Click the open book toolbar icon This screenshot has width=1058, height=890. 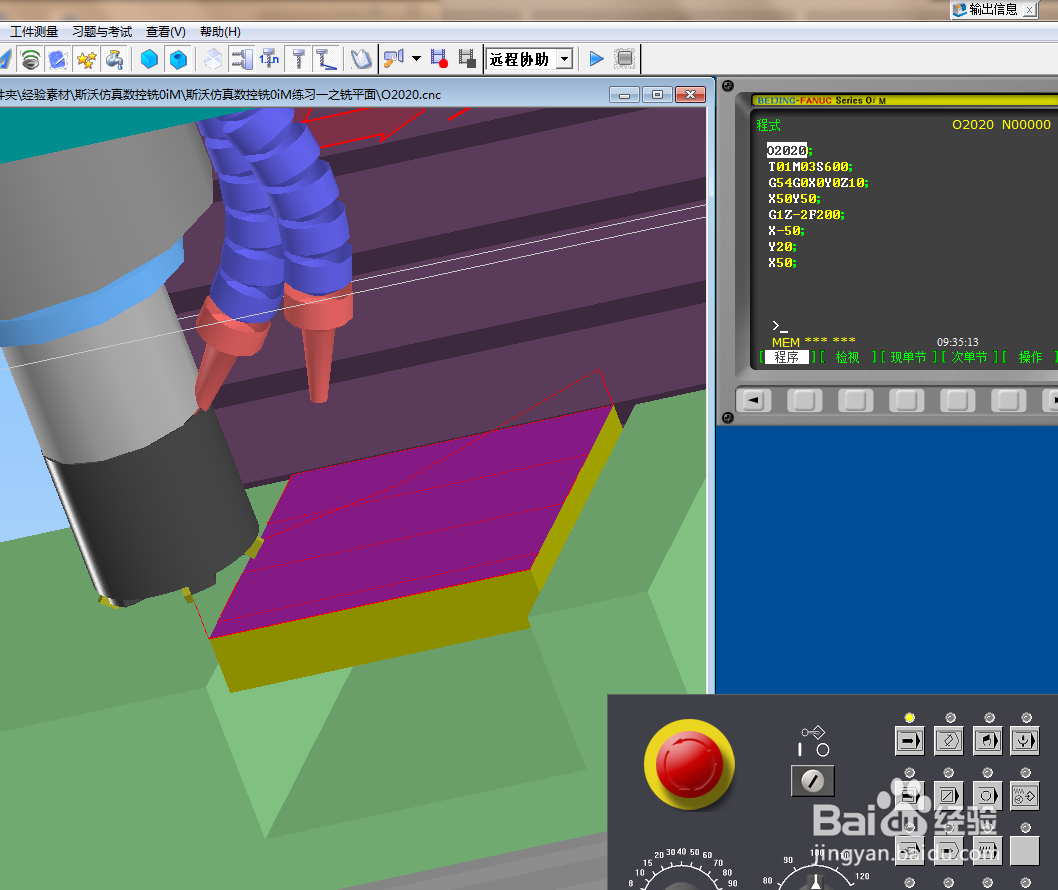point(361,59)
